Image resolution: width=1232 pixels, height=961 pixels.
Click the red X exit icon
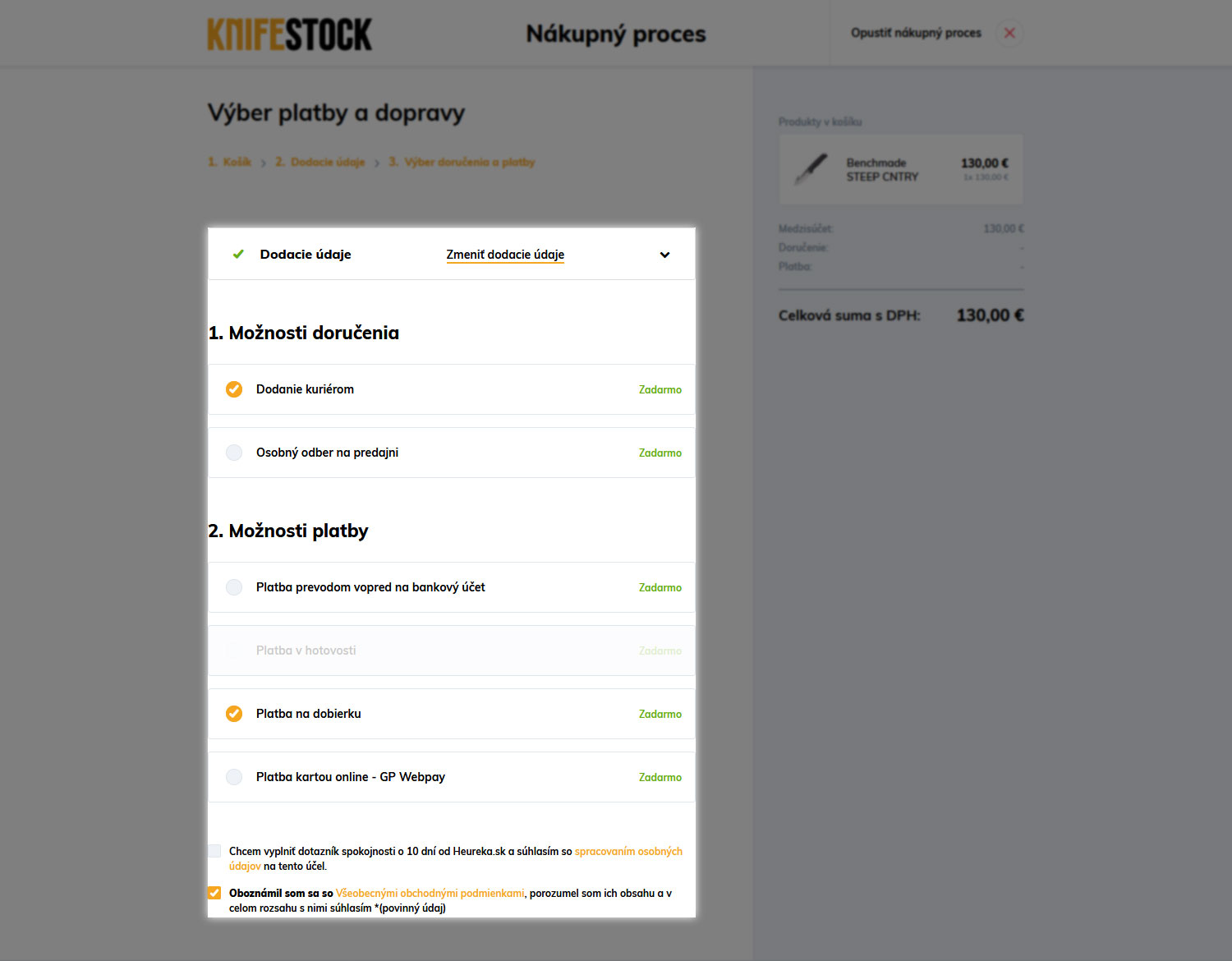click(1009, 33)
